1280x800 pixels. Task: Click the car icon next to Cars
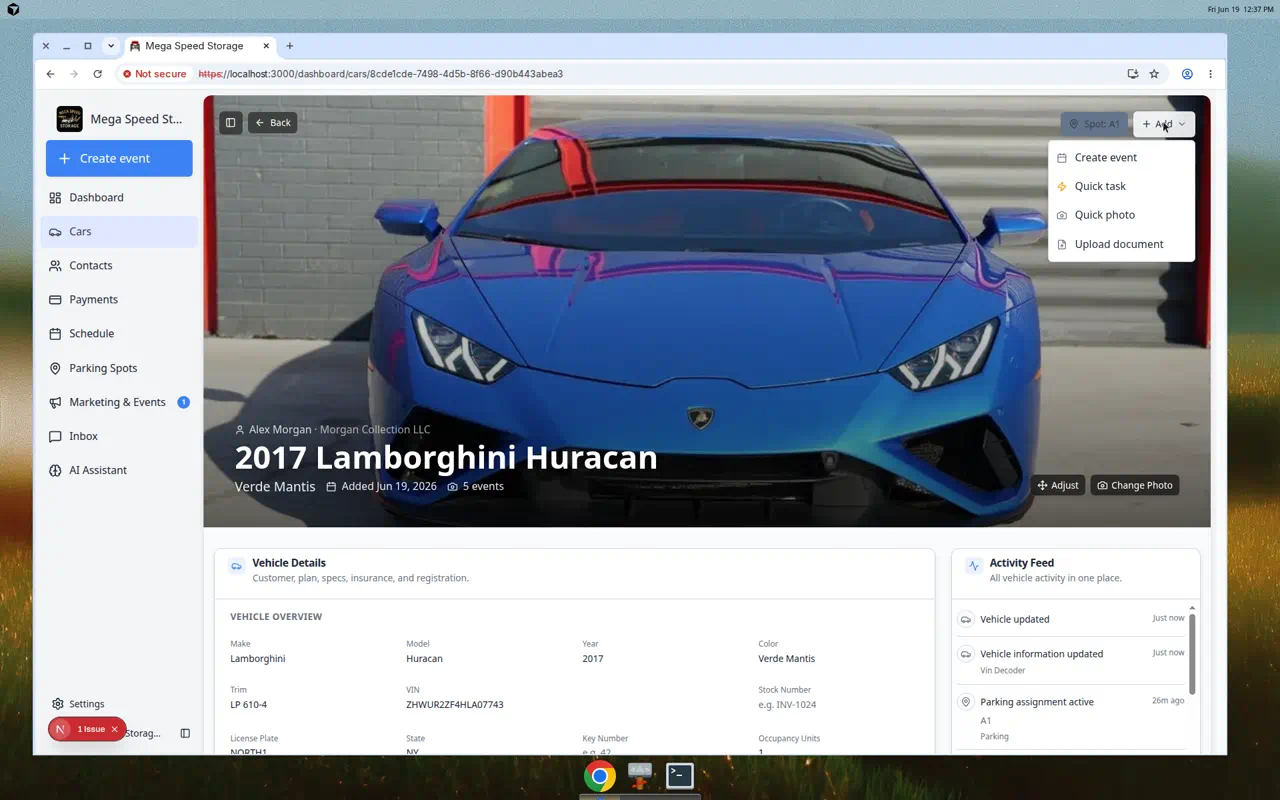coord(55,231)
